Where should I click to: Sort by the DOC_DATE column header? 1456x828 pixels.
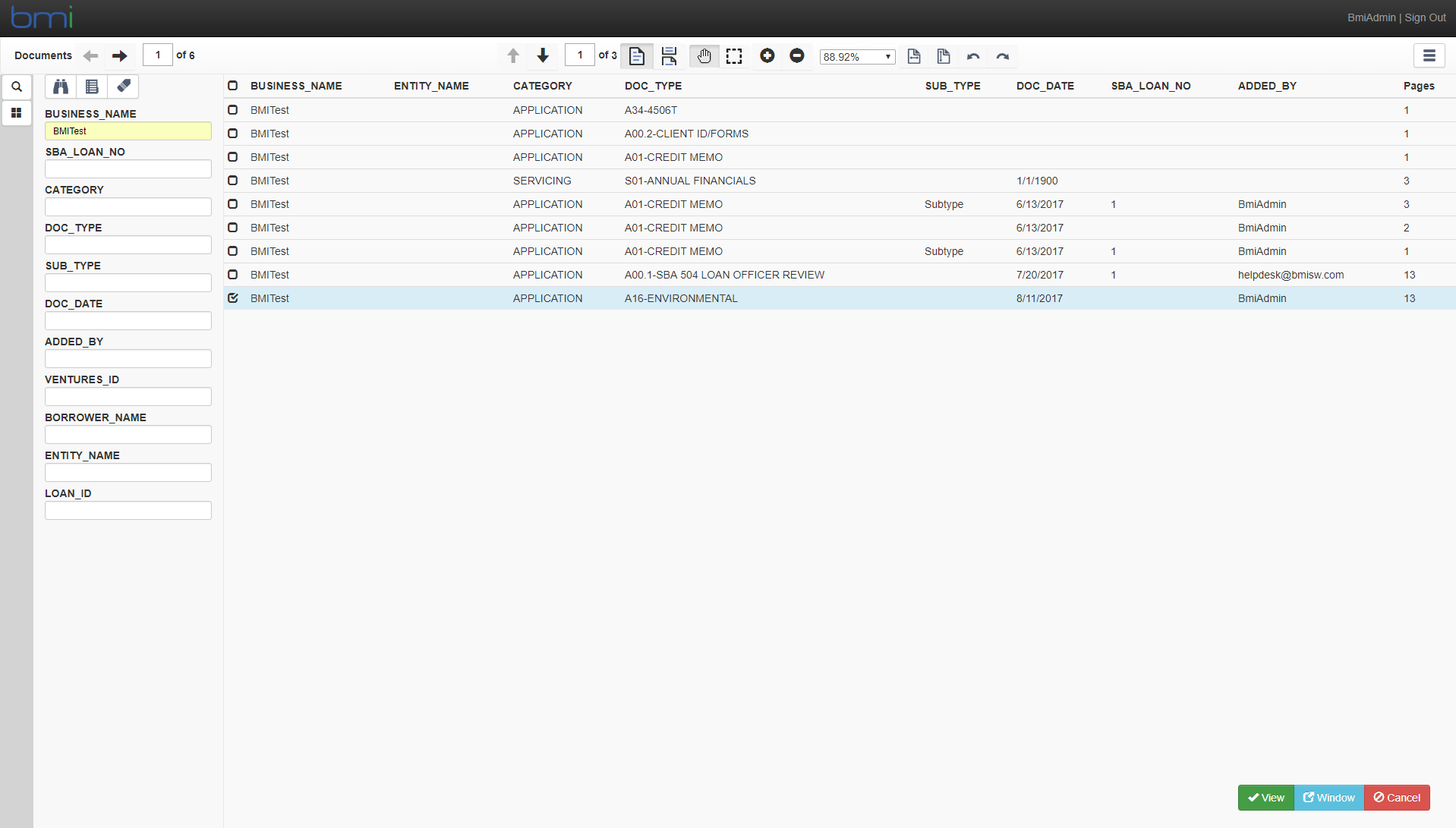point(1045,86)
